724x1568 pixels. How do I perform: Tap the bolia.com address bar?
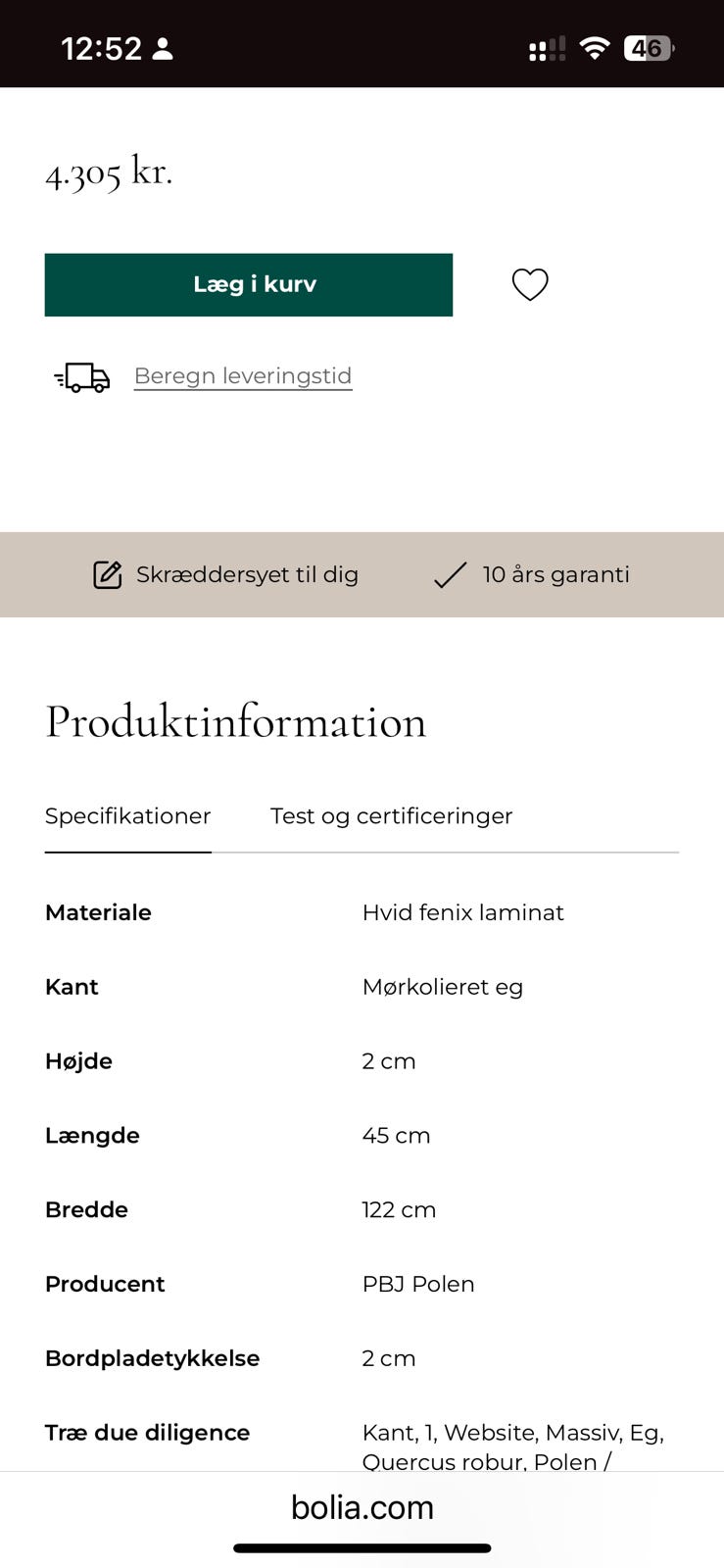click(x=362, y=1507)
